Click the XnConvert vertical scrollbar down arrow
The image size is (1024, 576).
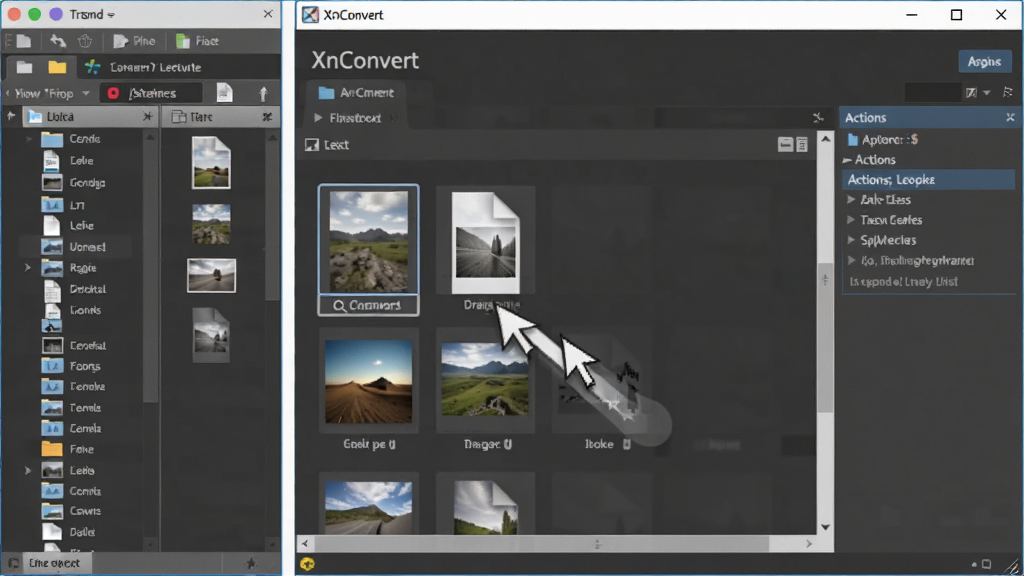(825, 527)
